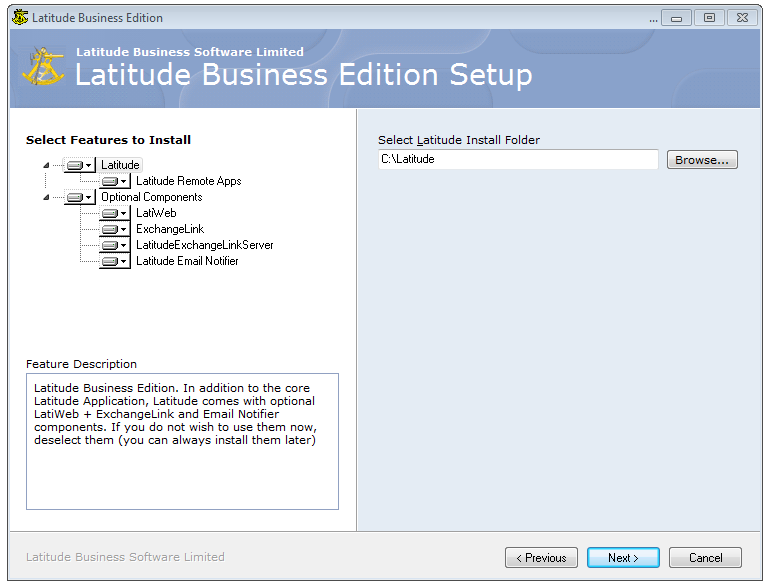Collapse the Optional Components tree node
769x587 pixels.
click(46, 197)
